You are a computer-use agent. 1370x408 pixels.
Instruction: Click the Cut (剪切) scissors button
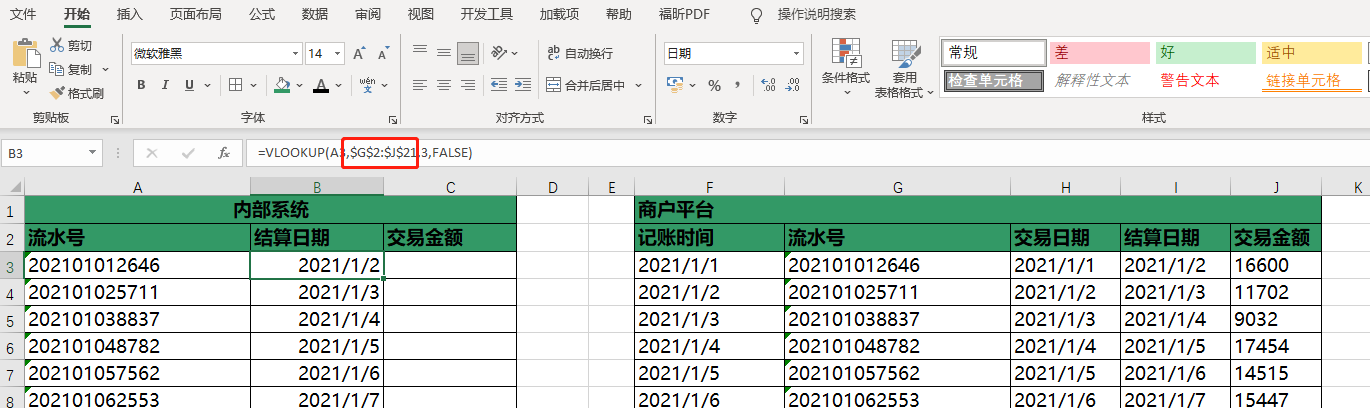[x=70, y=45]
